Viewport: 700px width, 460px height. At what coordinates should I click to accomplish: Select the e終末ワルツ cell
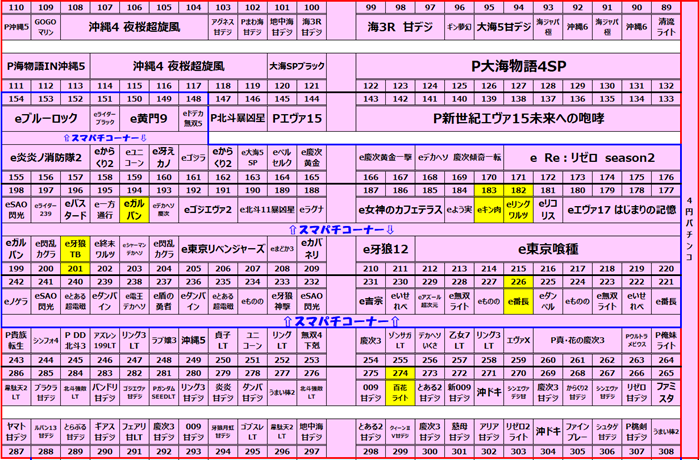[x=104, y=249]
